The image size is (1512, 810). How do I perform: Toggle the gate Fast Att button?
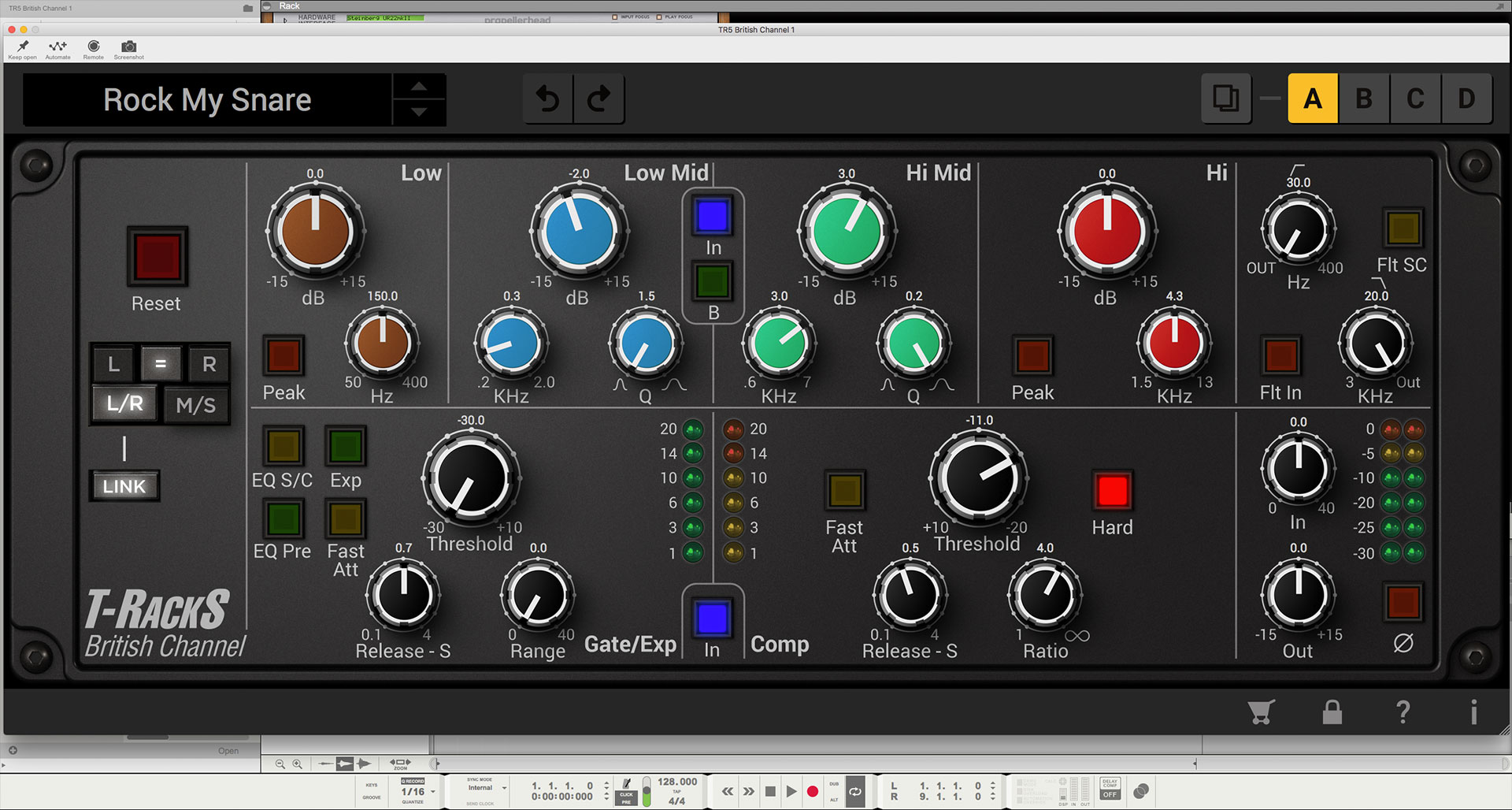point(346,518)
